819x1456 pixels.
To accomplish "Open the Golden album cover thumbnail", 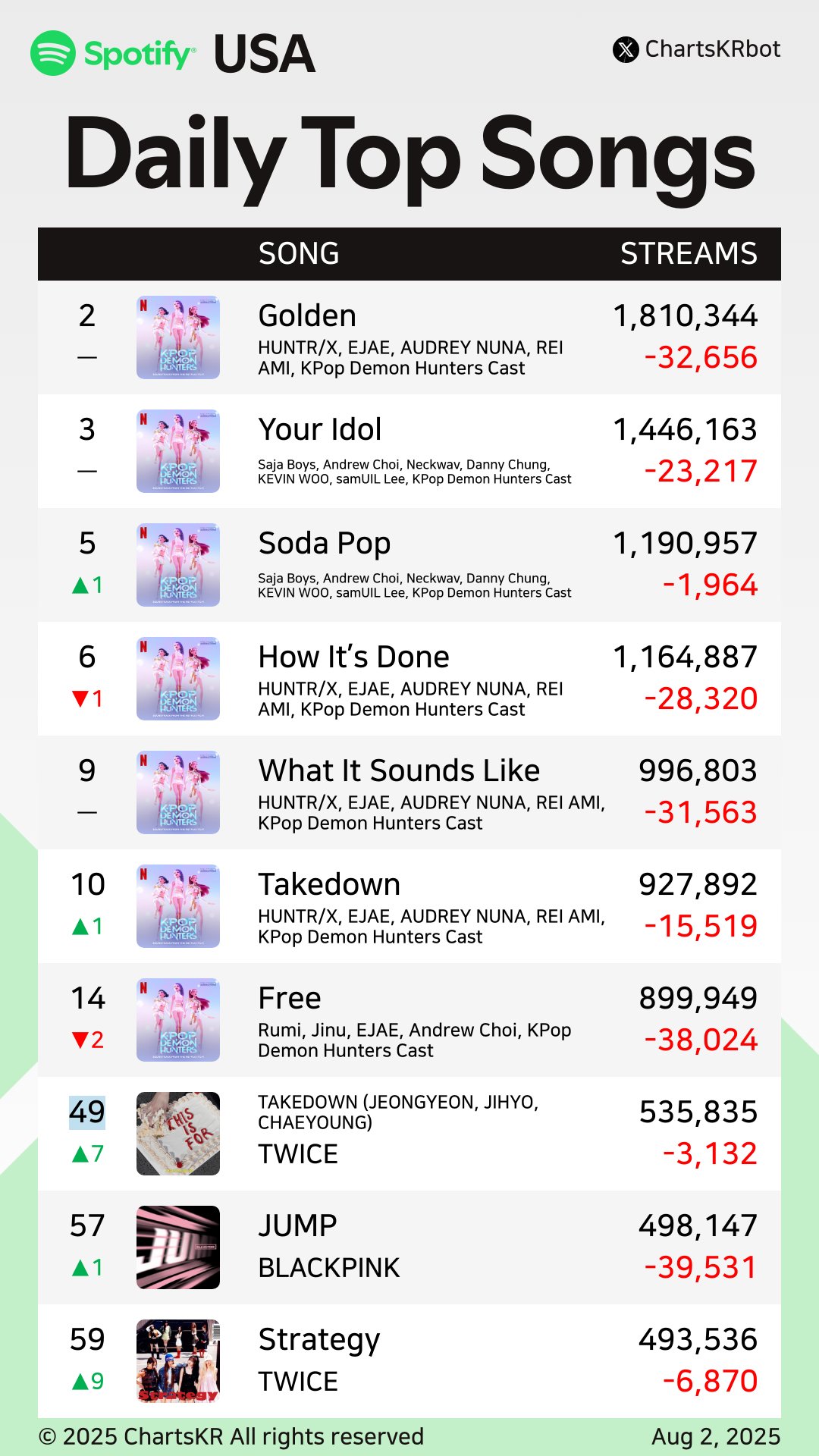I will (178, 337).
